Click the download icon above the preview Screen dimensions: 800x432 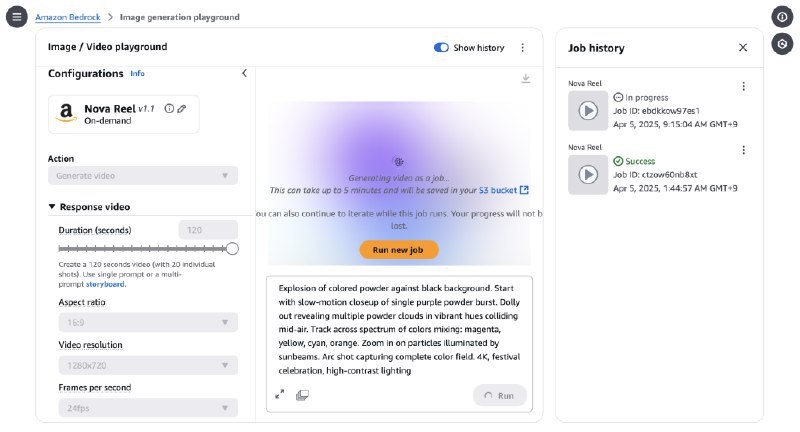point(526,80)
